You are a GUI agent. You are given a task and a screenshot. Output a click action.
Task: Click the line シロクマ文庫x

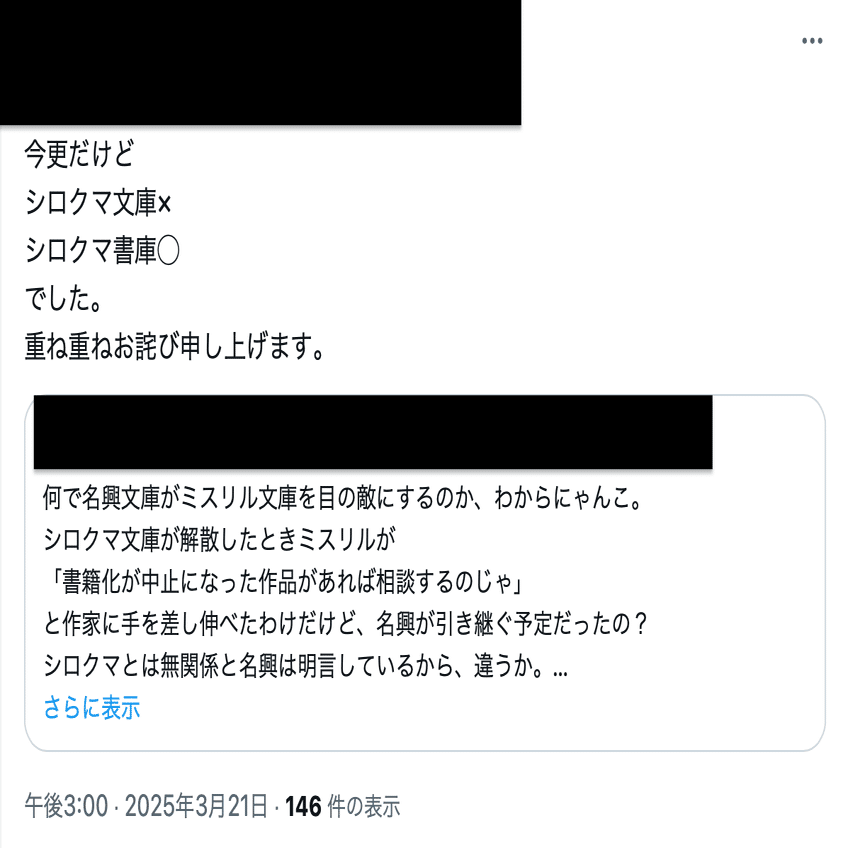pyautogui.click(x=98, y=203)
